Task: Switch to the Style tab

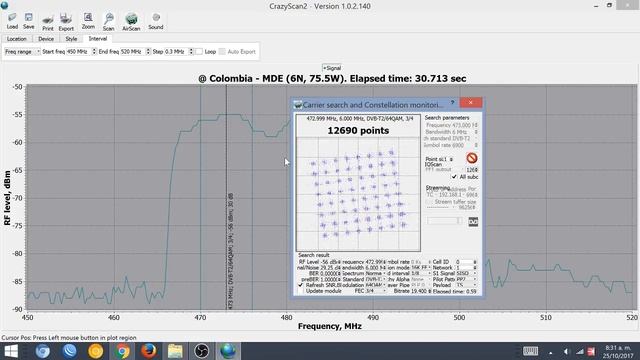Action: (71, 39)
